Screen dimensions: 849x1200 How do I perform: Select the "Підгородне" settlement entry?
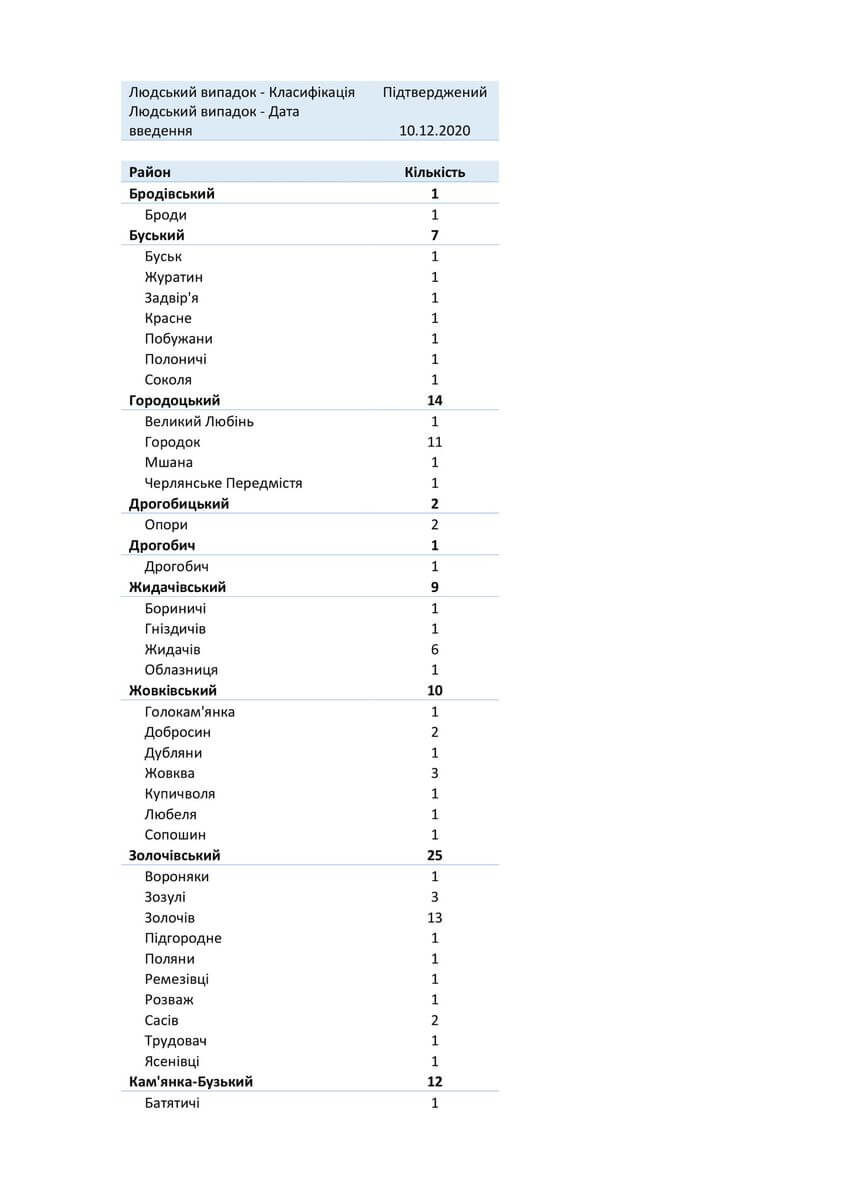(x=183, y=938)
